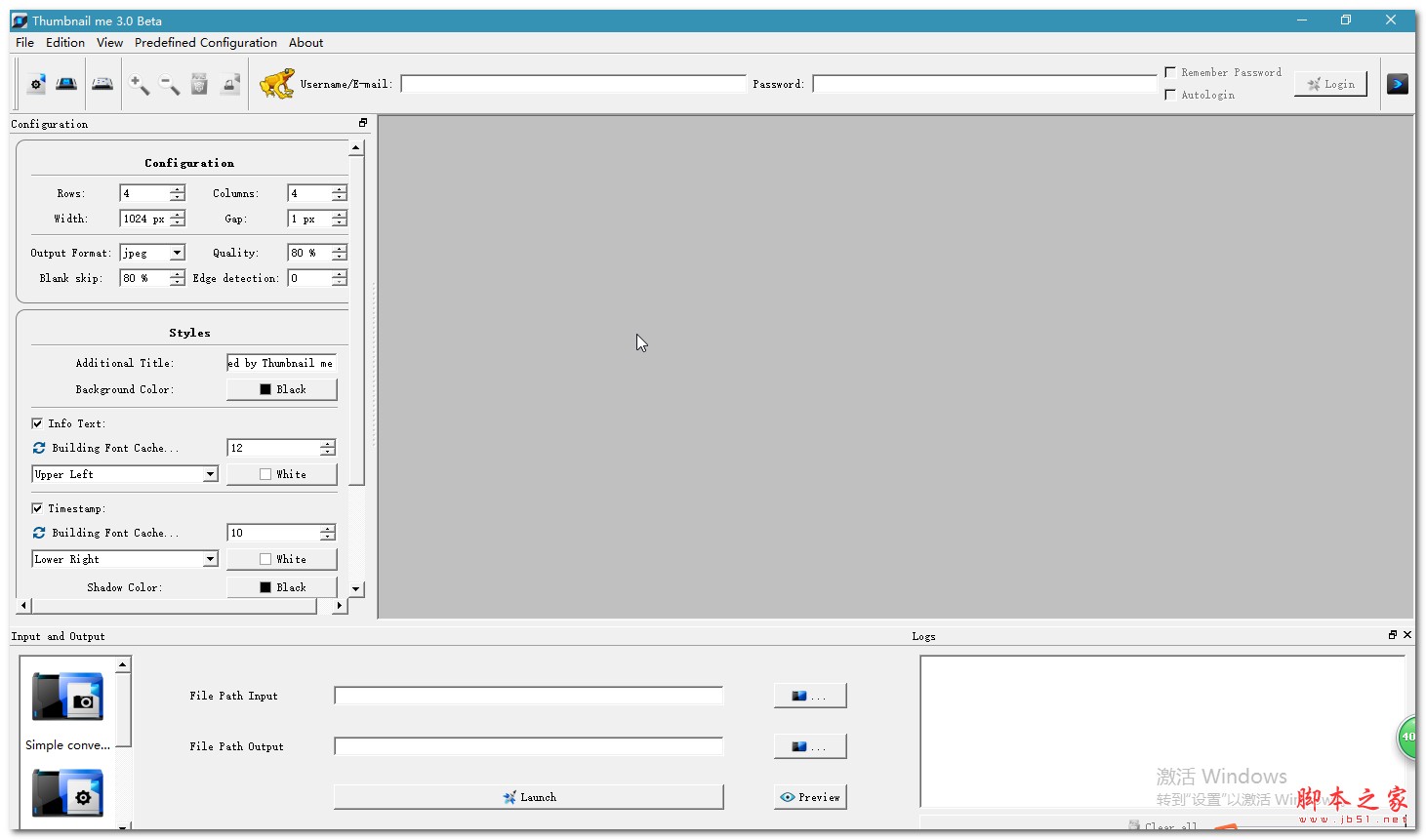Enable the Autologin checkbox
The image size is (1426, 840).
pos(1170,94)
